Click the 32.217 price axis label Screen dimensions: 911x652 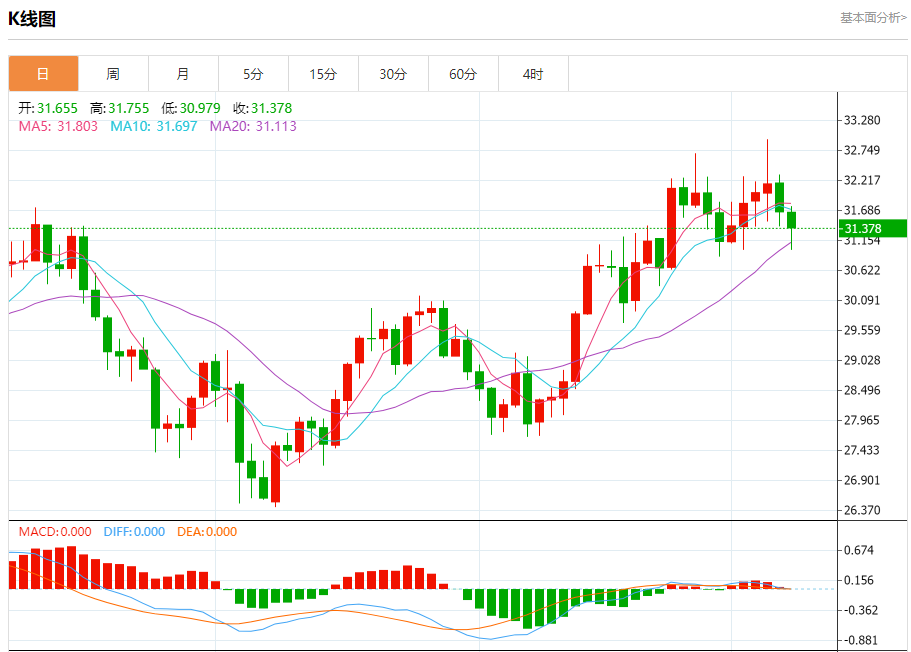point(862,180)
